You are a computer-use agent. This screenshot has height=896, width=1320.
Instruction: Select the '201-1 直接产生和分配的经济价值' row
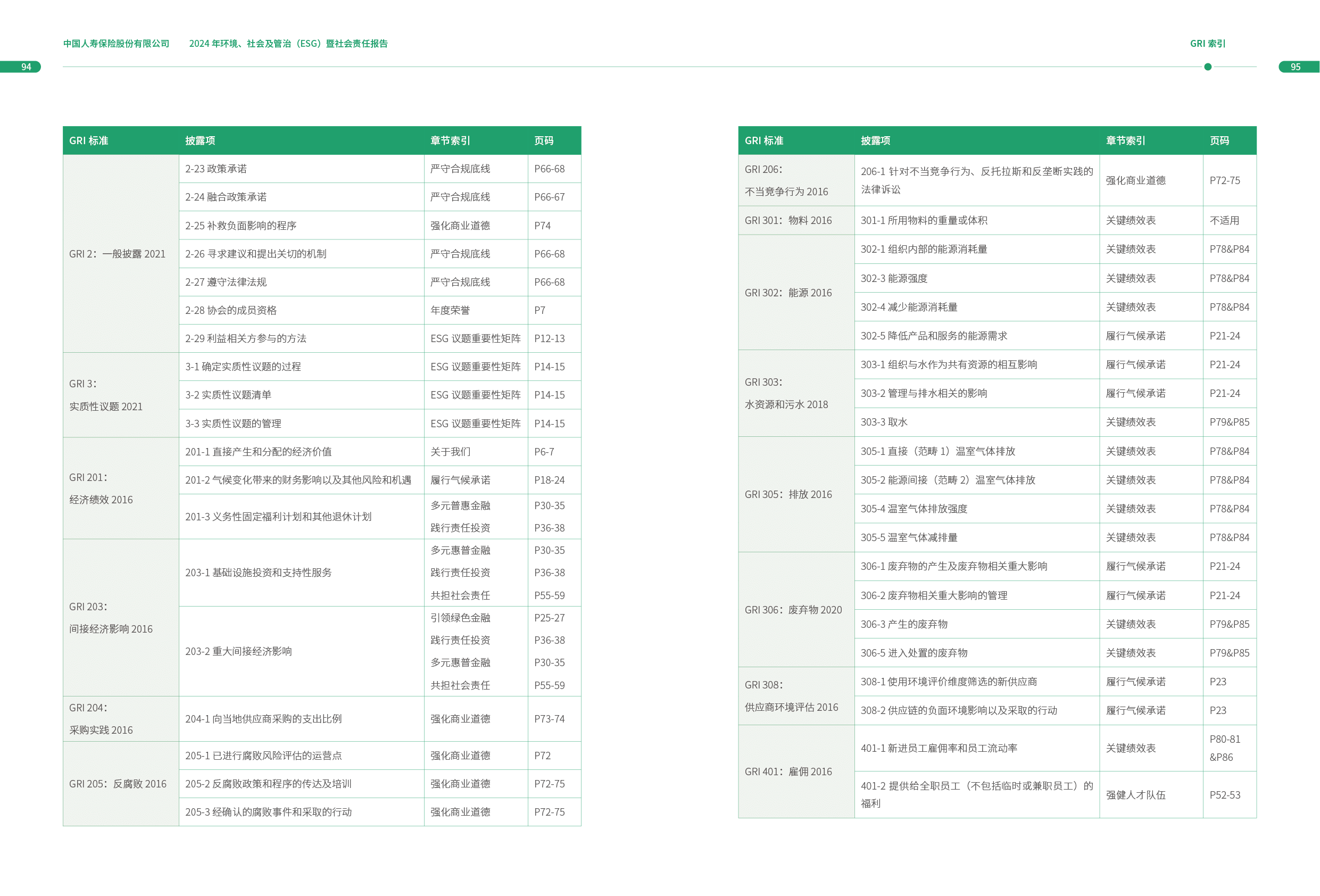[x=258, y=452]
